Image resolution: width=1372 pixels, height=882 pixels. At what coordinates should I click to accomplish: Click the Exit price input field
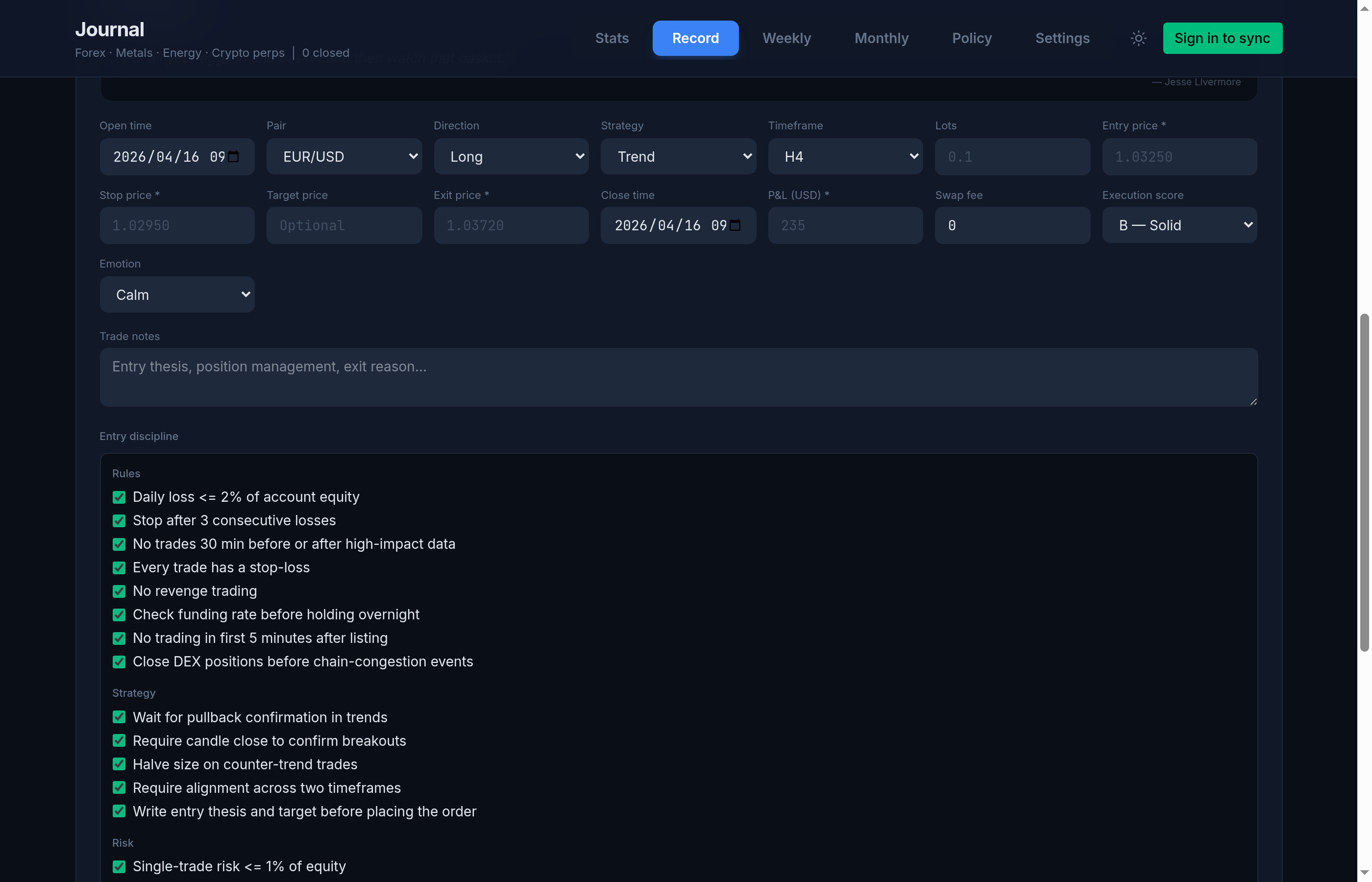(x=511, y=225)
